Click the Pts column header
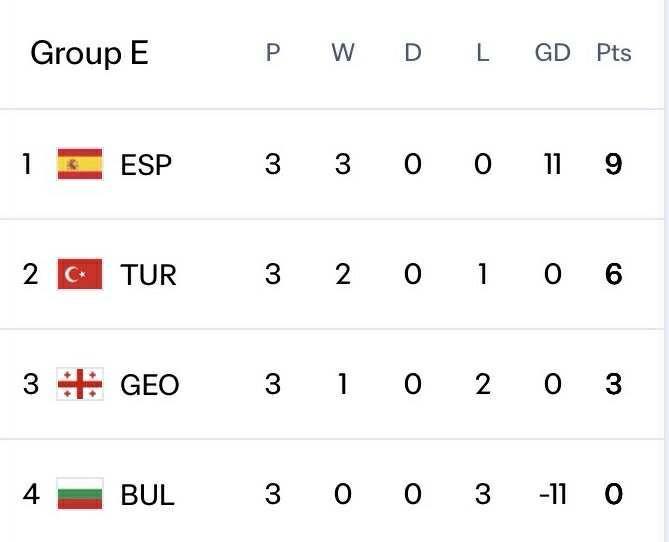Viewport: 669px width, 542px height. tap(613, 53)
